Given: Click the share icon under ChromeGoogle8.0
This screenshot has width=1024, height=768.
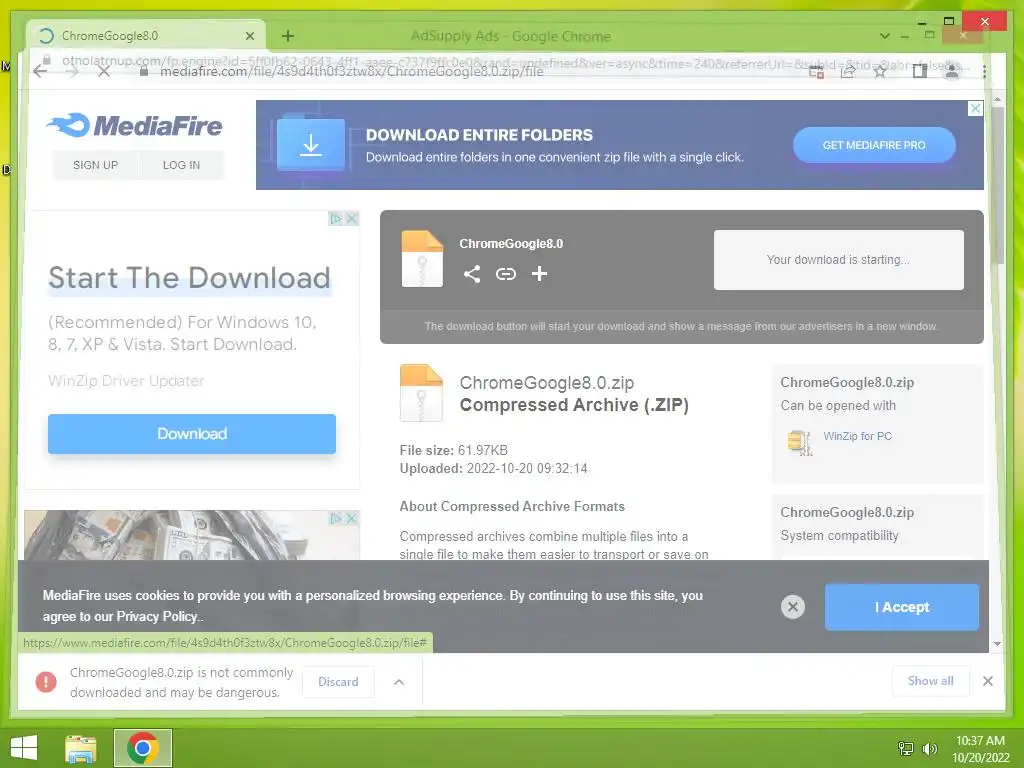Looking at the screenshot, I should pos(472,274).
